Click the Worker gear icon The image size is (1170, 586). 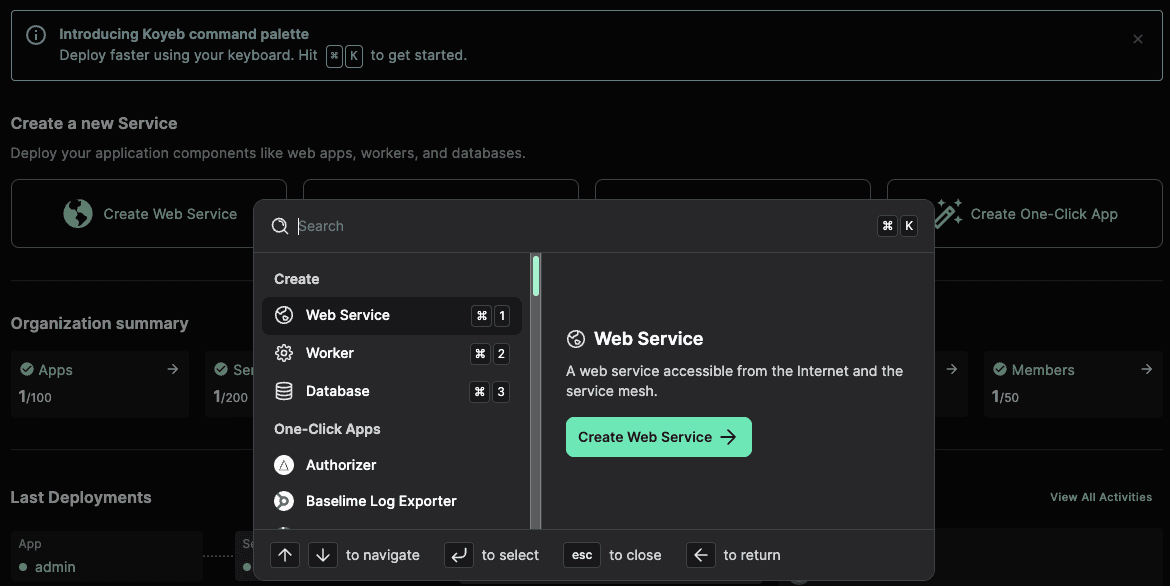284,354
